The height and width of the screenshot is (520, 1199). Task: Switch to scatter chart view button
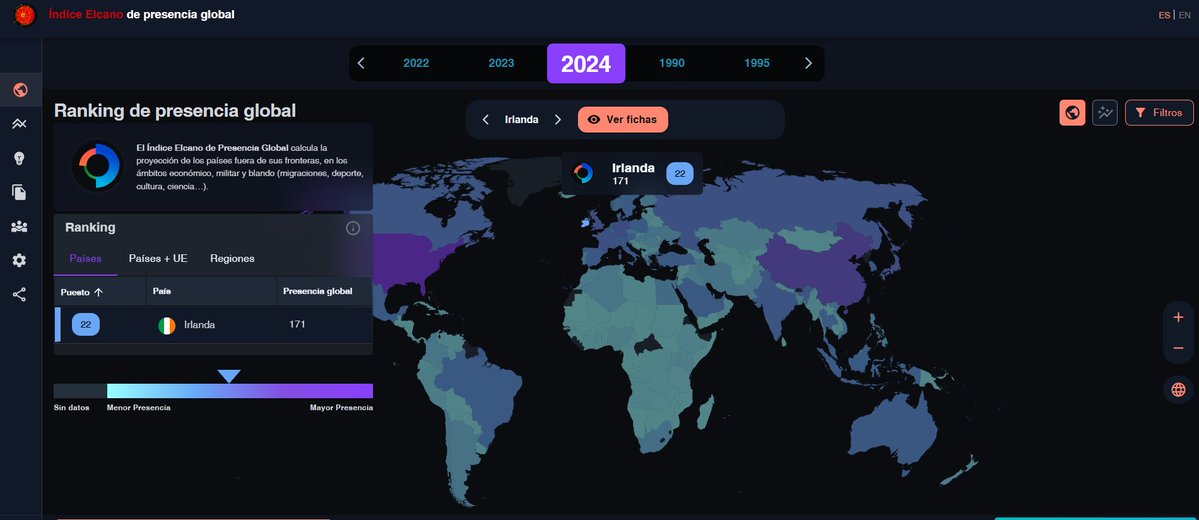point(1104,112)
